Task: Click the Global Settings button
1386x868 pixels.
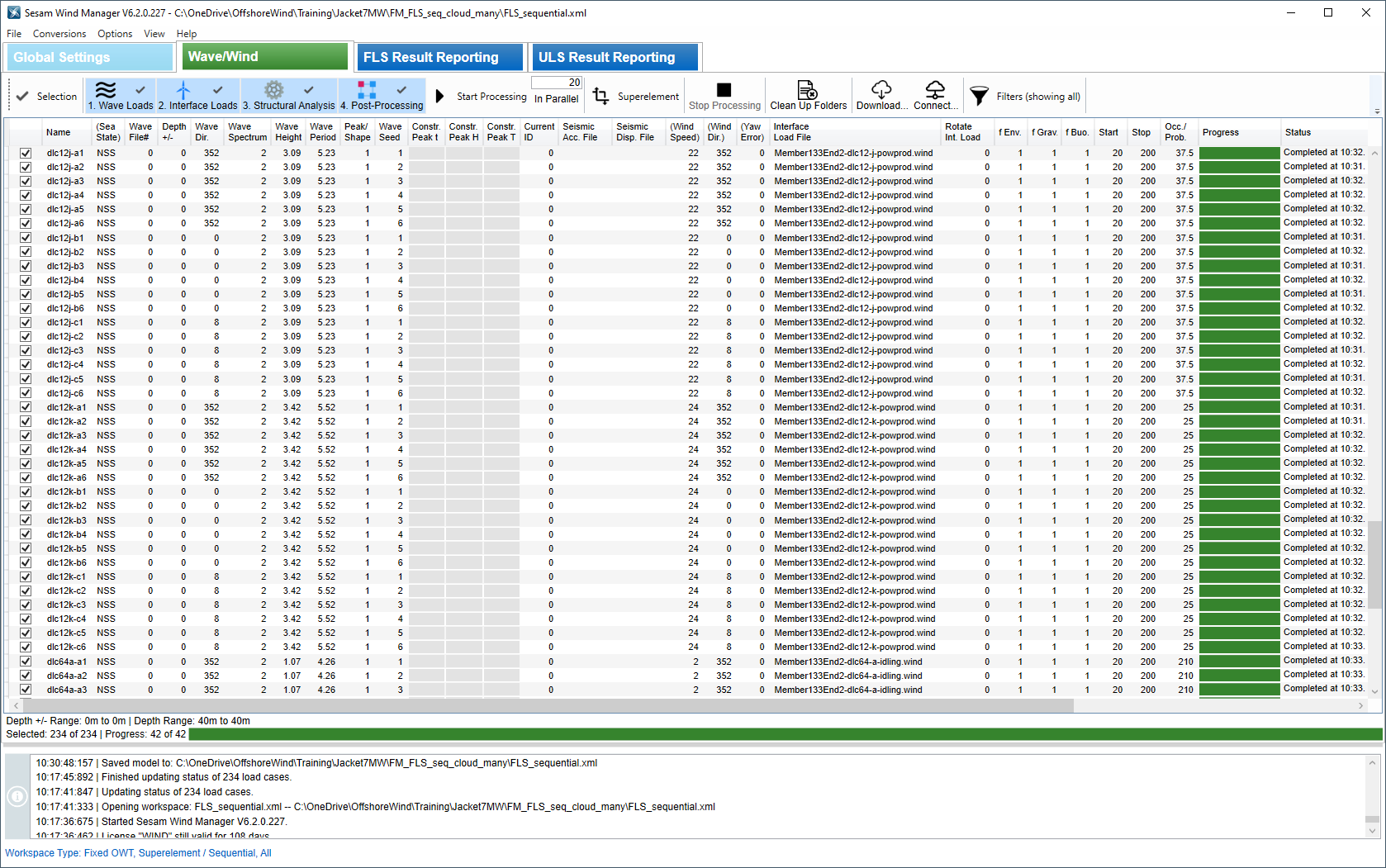Action: coord(89,57)
